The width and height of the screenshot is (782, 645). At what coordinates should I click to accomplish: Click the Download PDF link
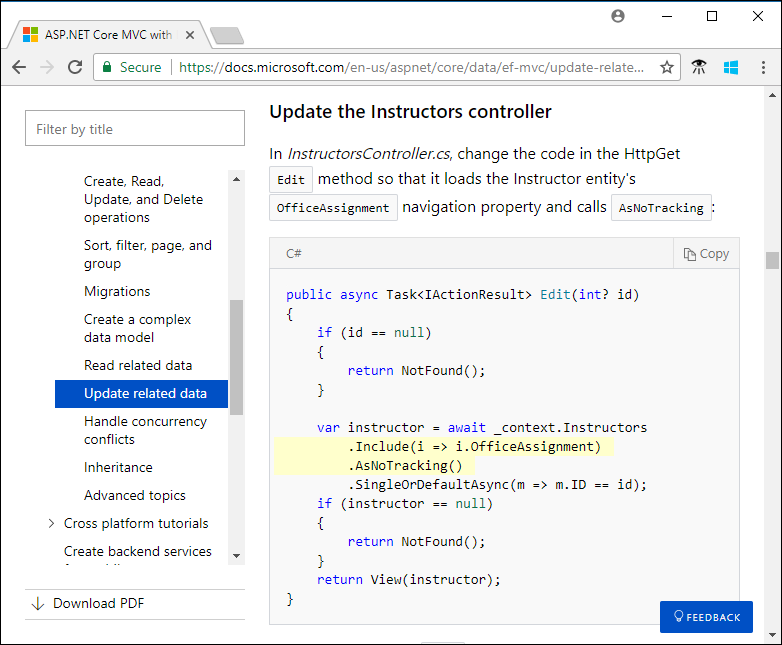[98, 603]
